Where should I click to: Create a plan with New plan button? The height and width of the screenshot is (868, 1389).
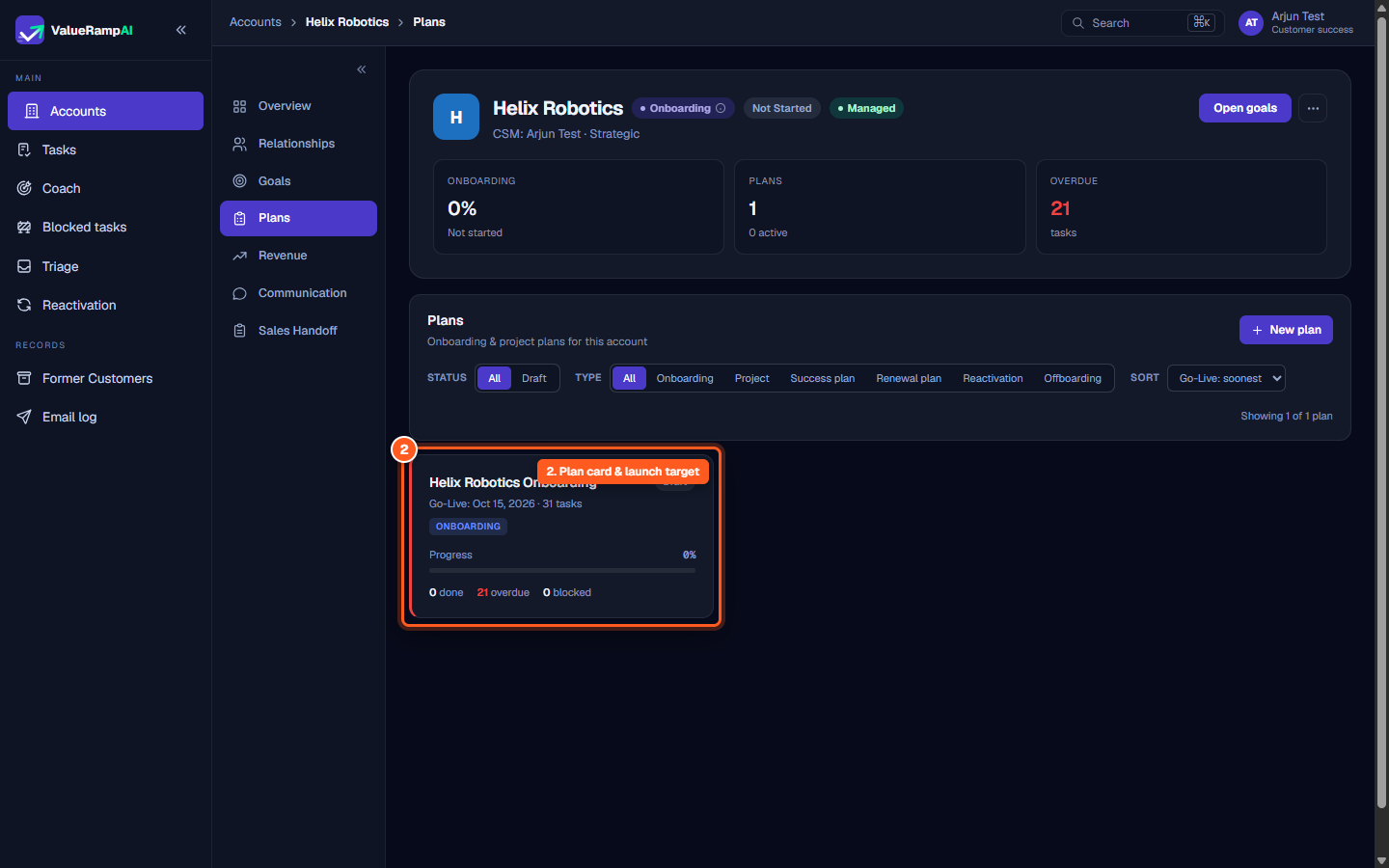[x=1286, y=330]
